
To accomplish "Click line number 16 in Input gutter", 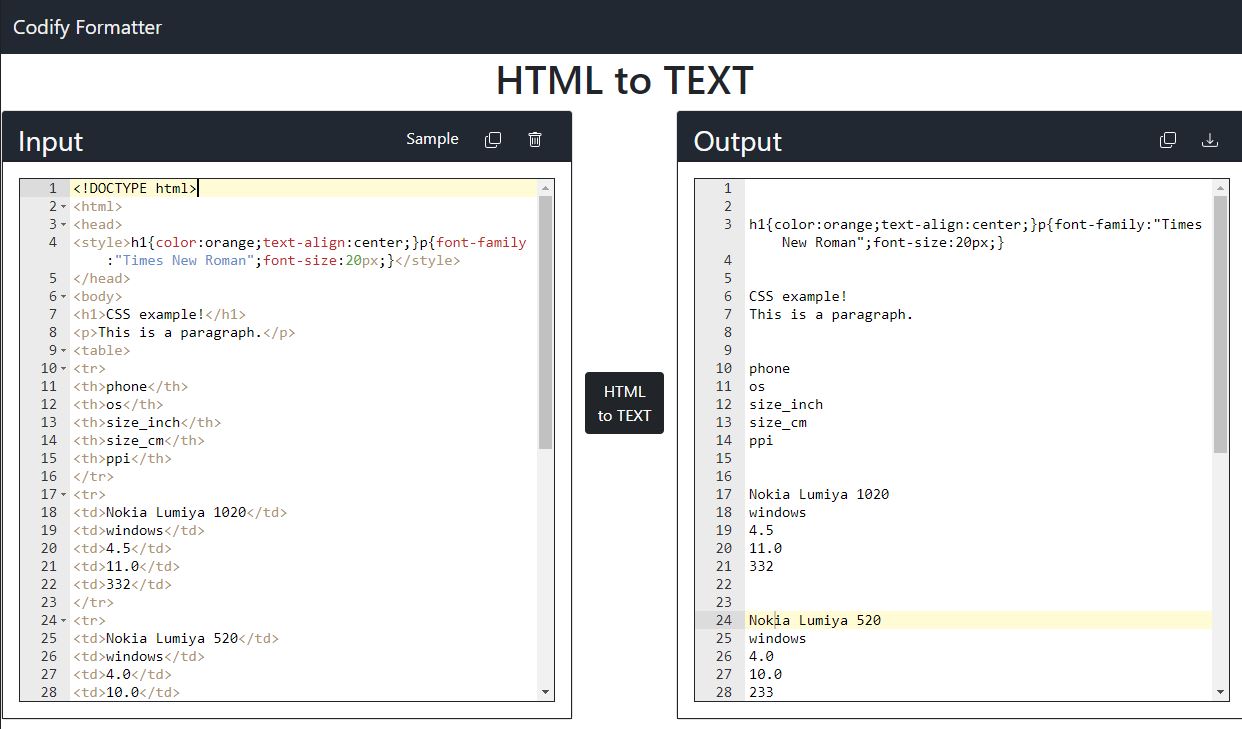I will (x=49, y=476).
